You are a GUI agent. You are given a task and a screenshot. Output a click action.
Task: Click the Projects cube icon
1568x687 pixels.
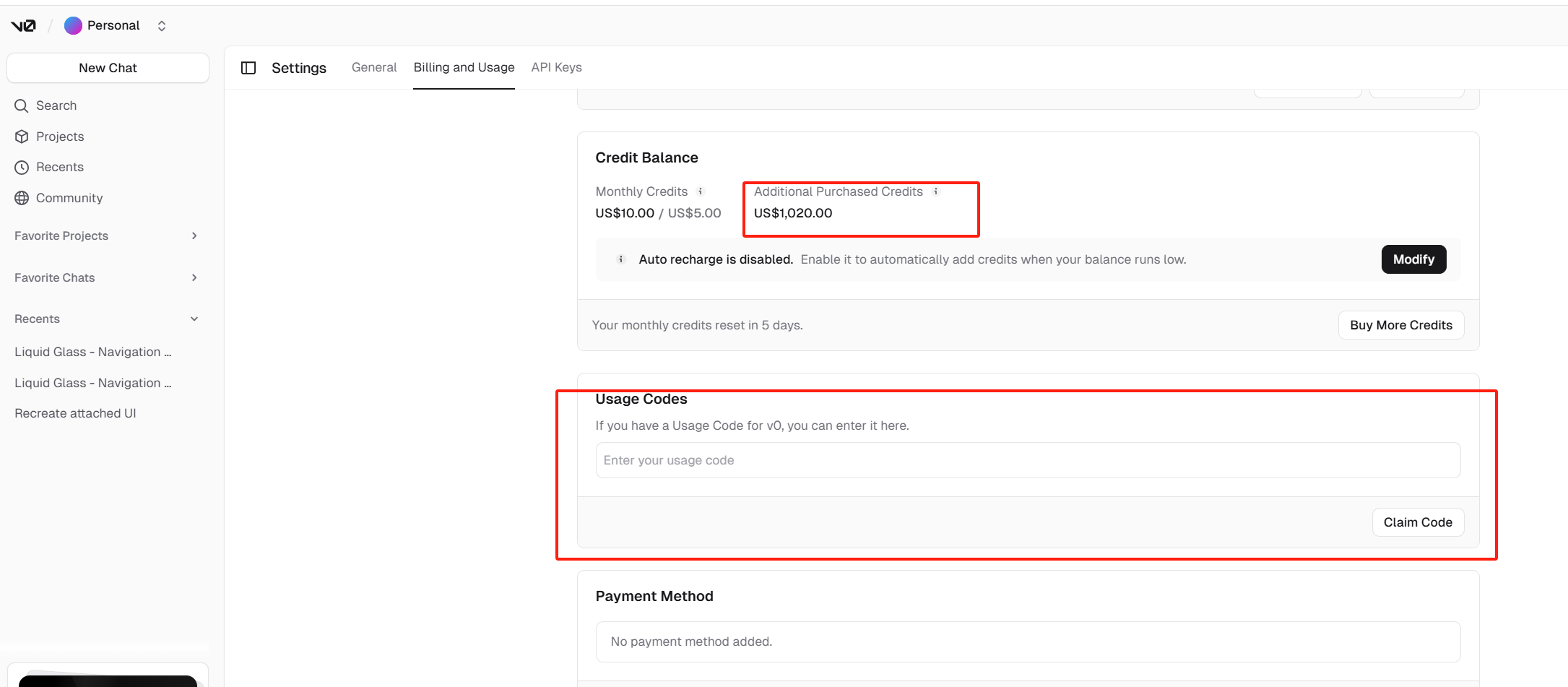coord(22,137)
